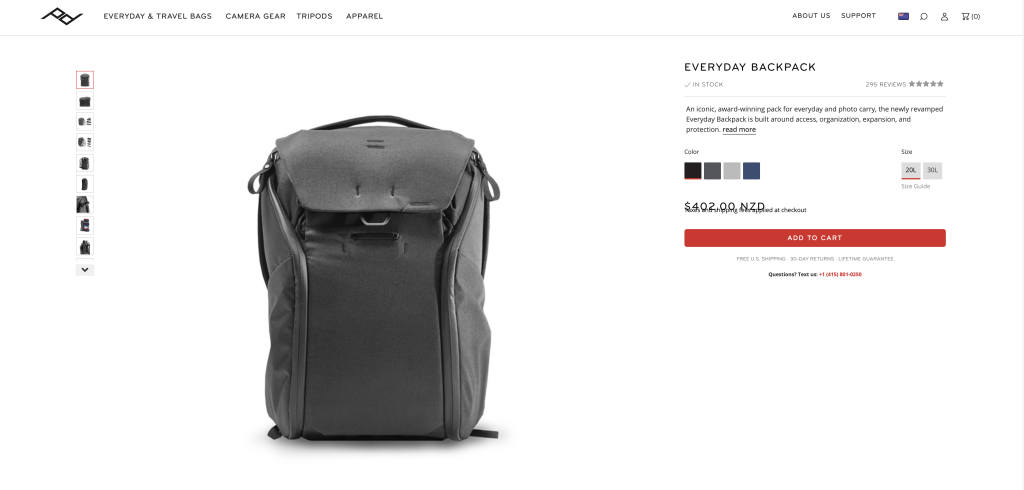Expand description via read more
1024x490 pixels.
pyautogui.click(x=739, y=130)
